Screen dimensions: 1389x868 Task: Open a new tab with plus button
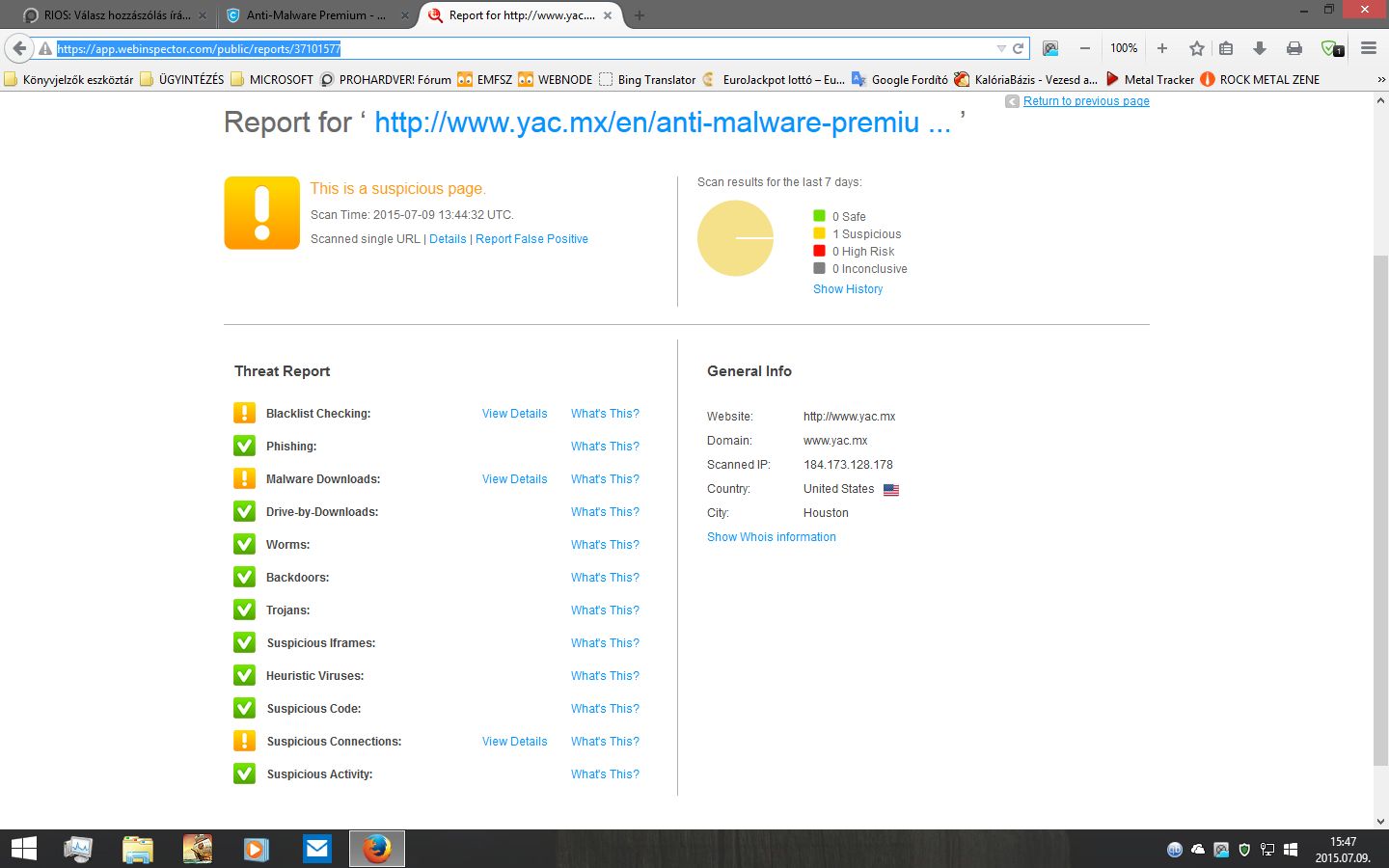640,15
